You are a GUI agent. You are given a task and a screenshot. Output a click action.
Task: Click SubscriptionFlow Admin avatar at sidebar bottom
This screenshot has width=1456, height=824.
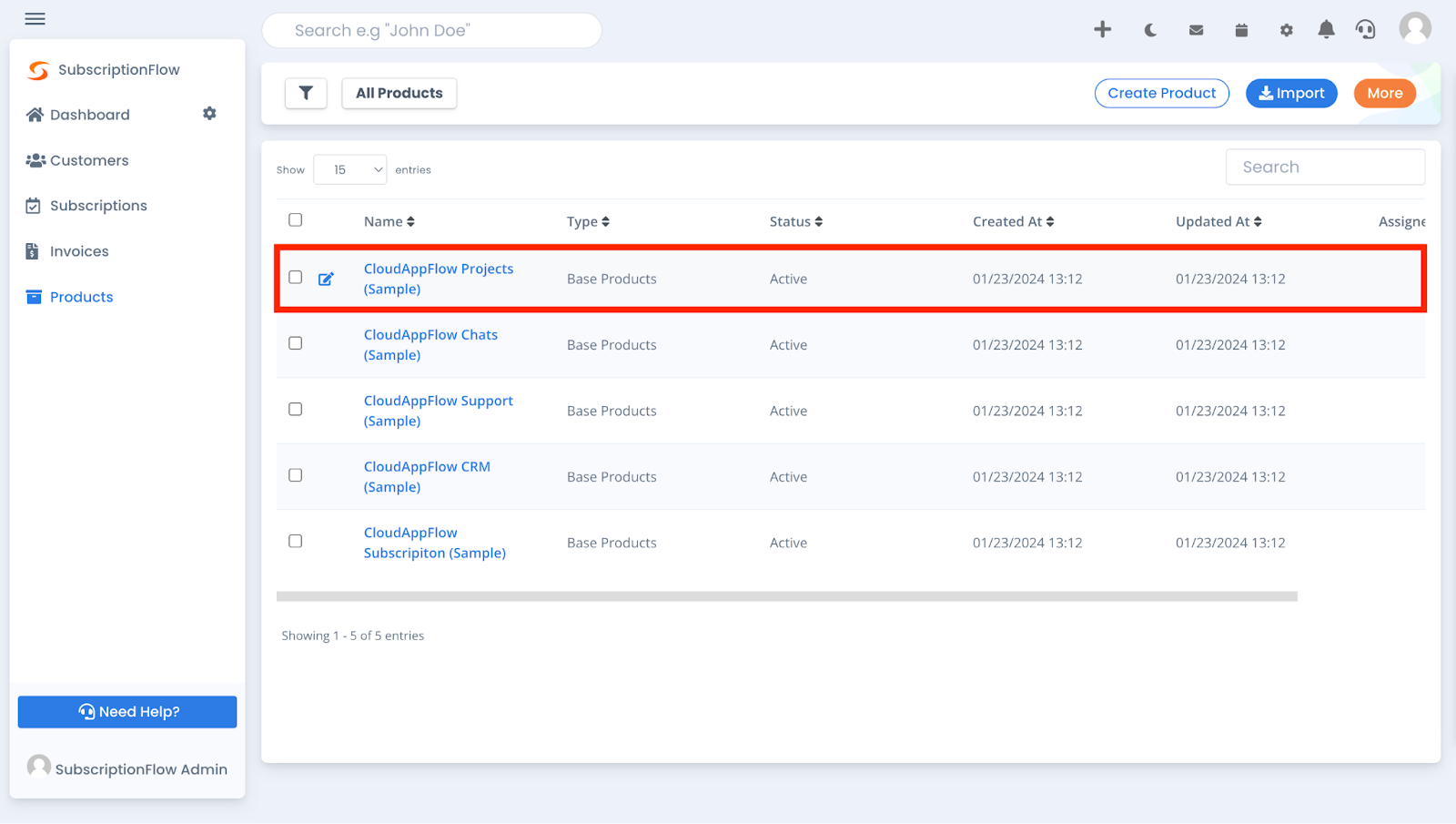click(x=39, y=767)
